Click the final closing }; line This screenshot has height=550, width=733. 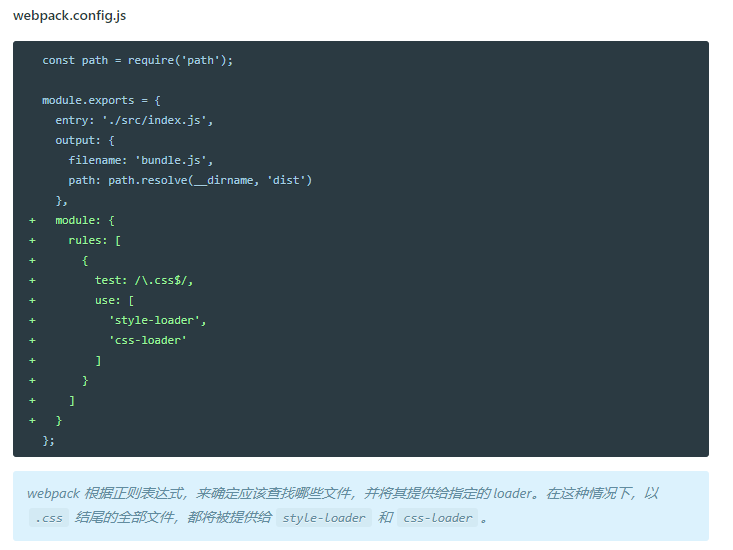pos(49,441)
